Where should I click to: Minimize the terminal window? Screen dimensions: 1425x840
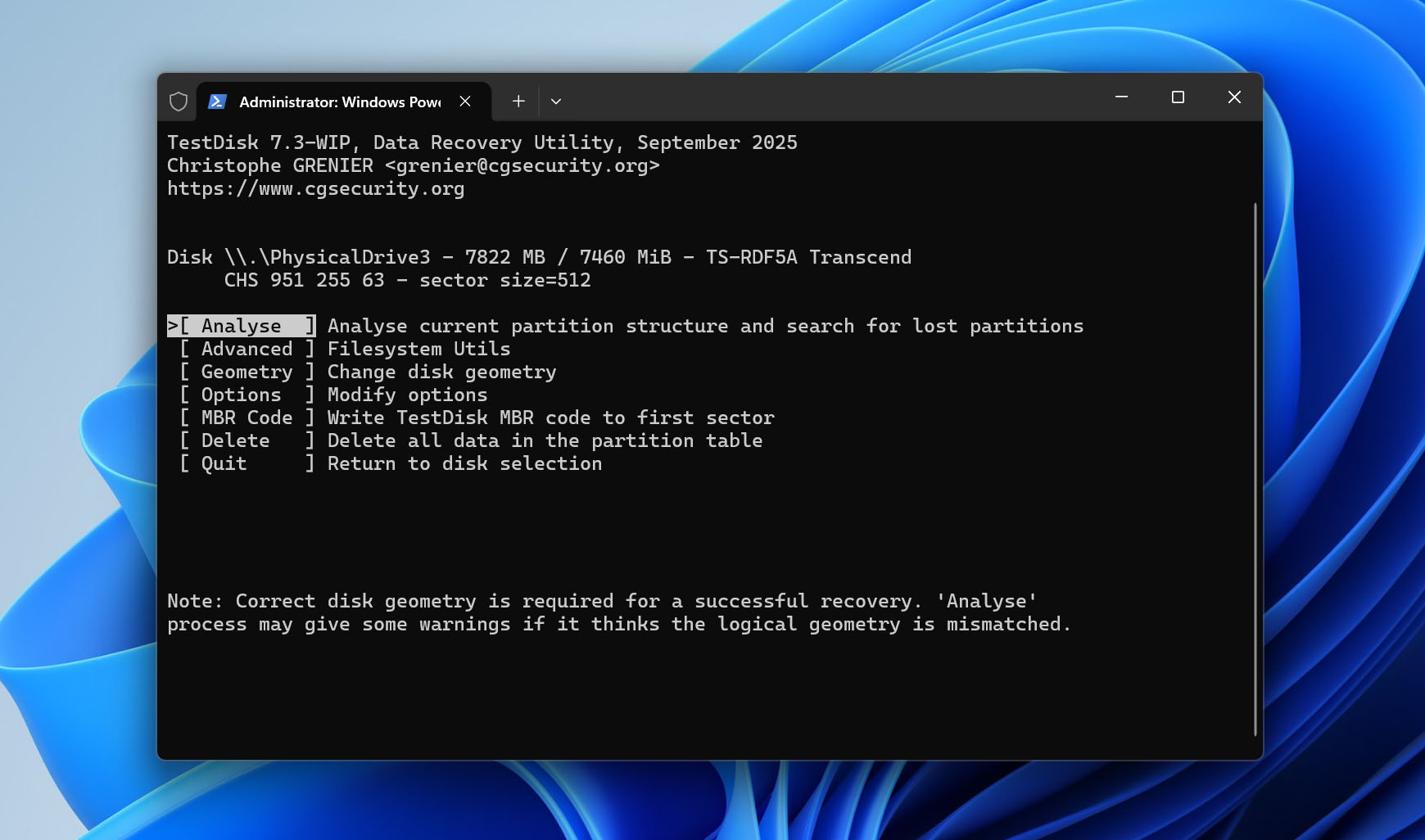tap(1122, 97)
